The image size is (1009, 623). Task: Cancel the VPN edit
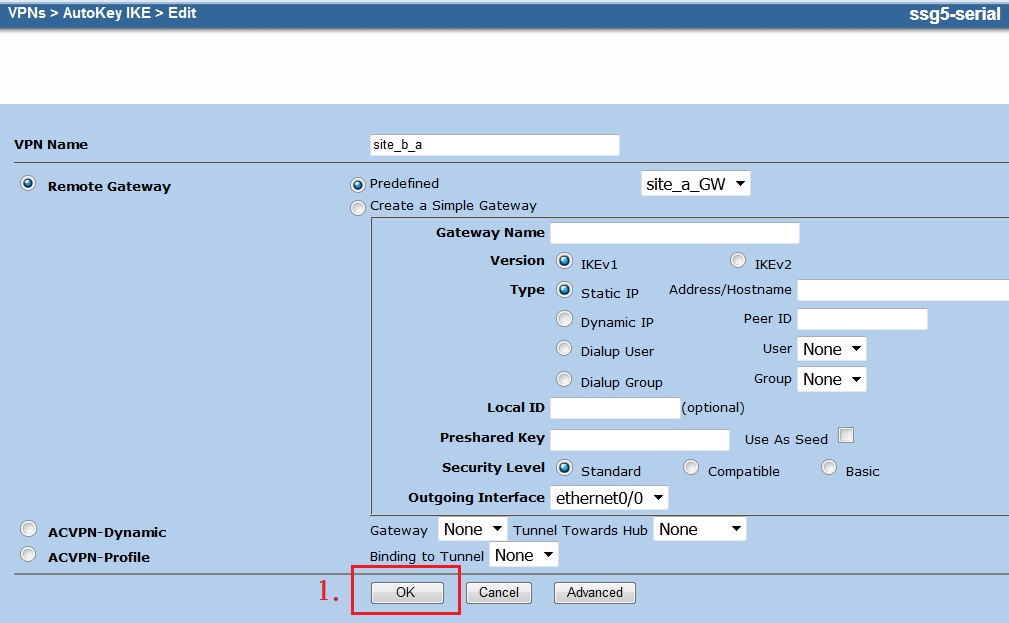coord(498,592)
